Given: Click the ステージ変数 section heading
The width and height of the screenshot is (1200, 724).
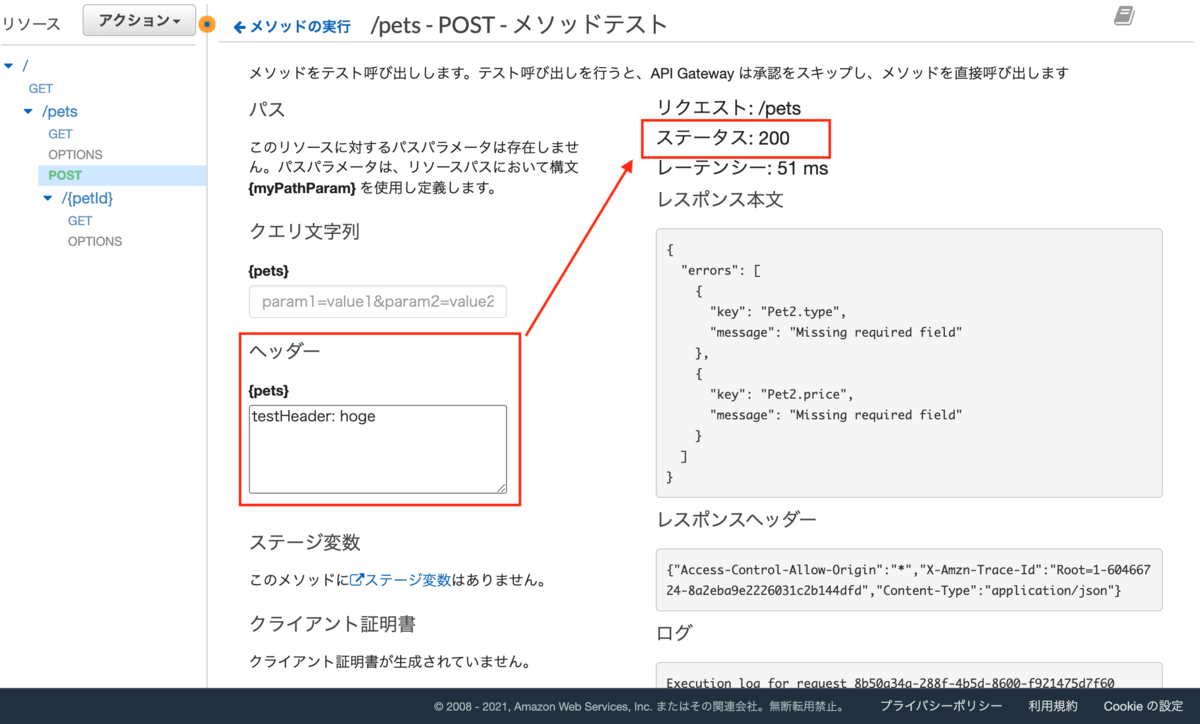Looking at the screenshot, I should pos(305,543).
